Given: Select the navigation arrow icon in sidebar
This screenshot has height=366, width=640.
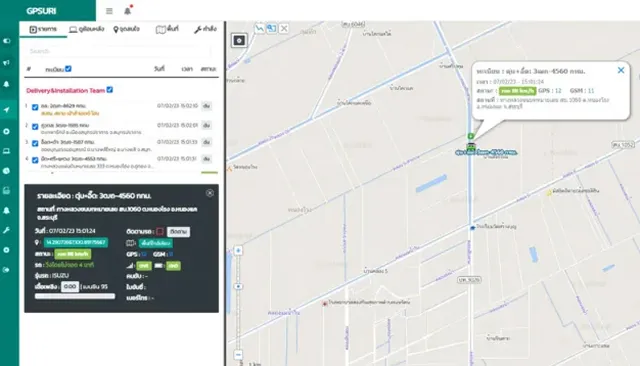Looking at the screenshot, I should click(7, 110).
